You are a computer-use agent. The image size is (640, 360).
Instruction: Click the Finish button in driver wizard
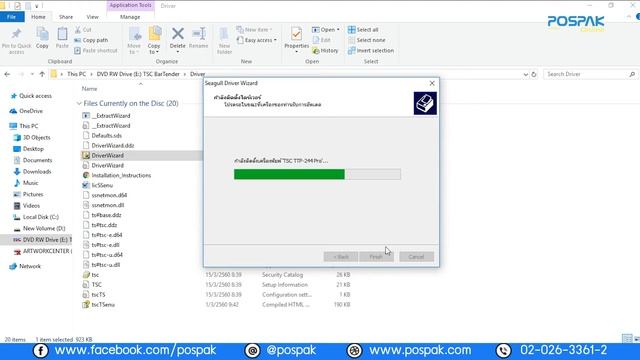point(376,257)
